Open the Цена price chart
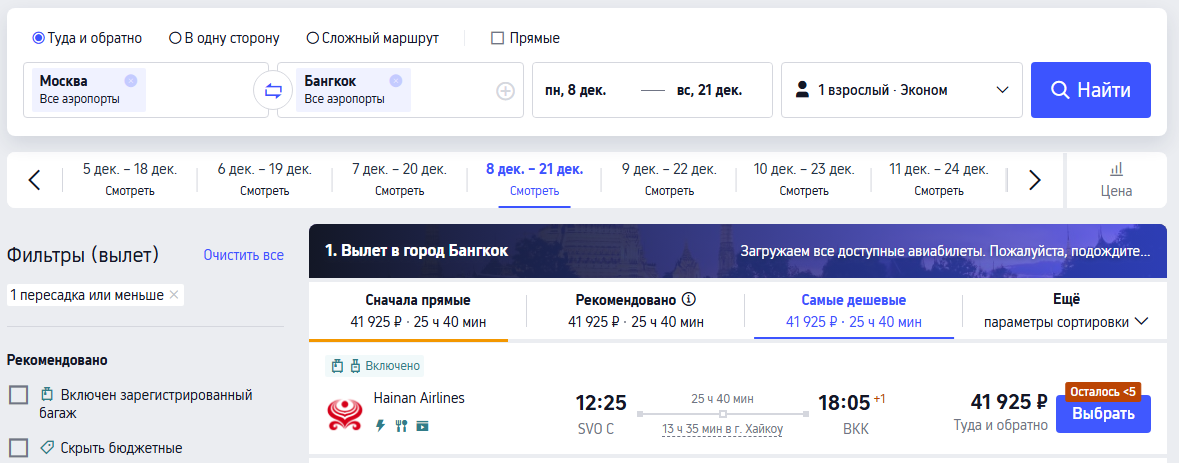Screen dimensions: 1179x463 (x=1116, y=180)
